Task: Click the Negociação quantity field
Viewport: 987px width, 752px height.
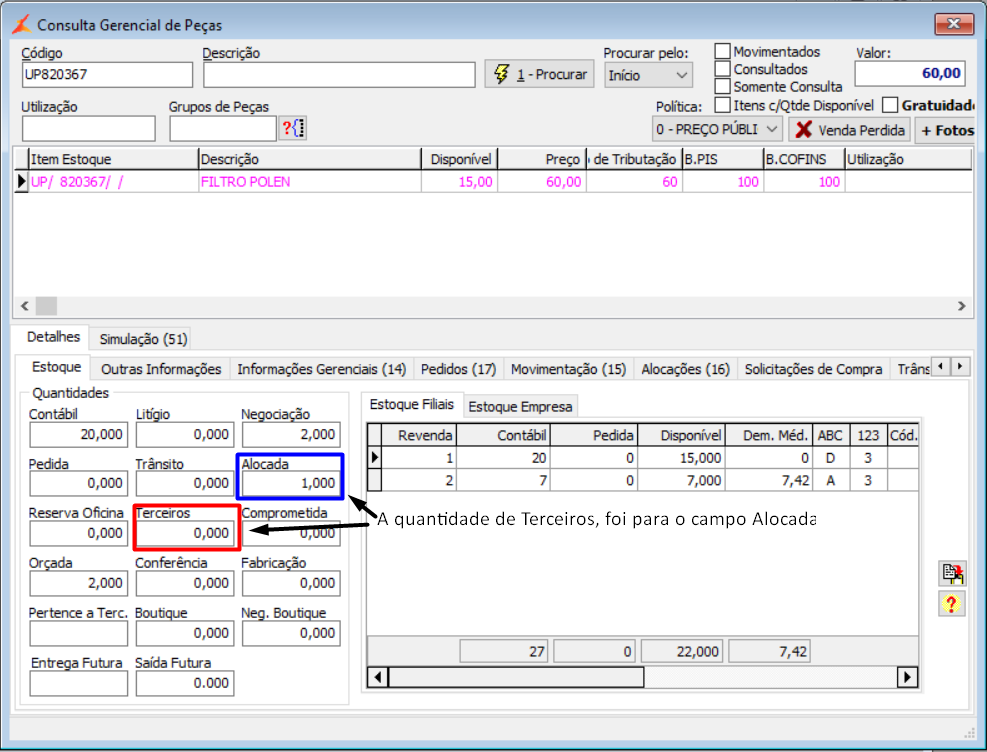Action: pos(291,434)
